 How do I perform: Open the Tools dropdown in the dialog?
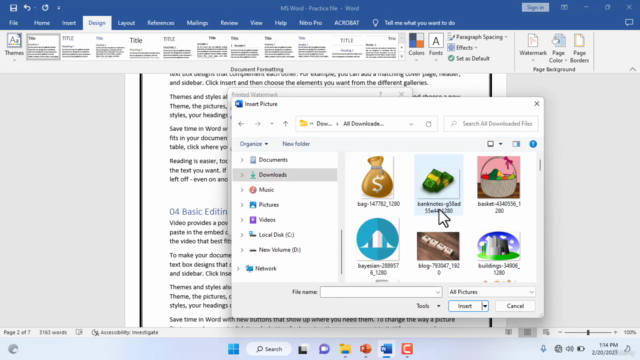click(x=428, y=306)
